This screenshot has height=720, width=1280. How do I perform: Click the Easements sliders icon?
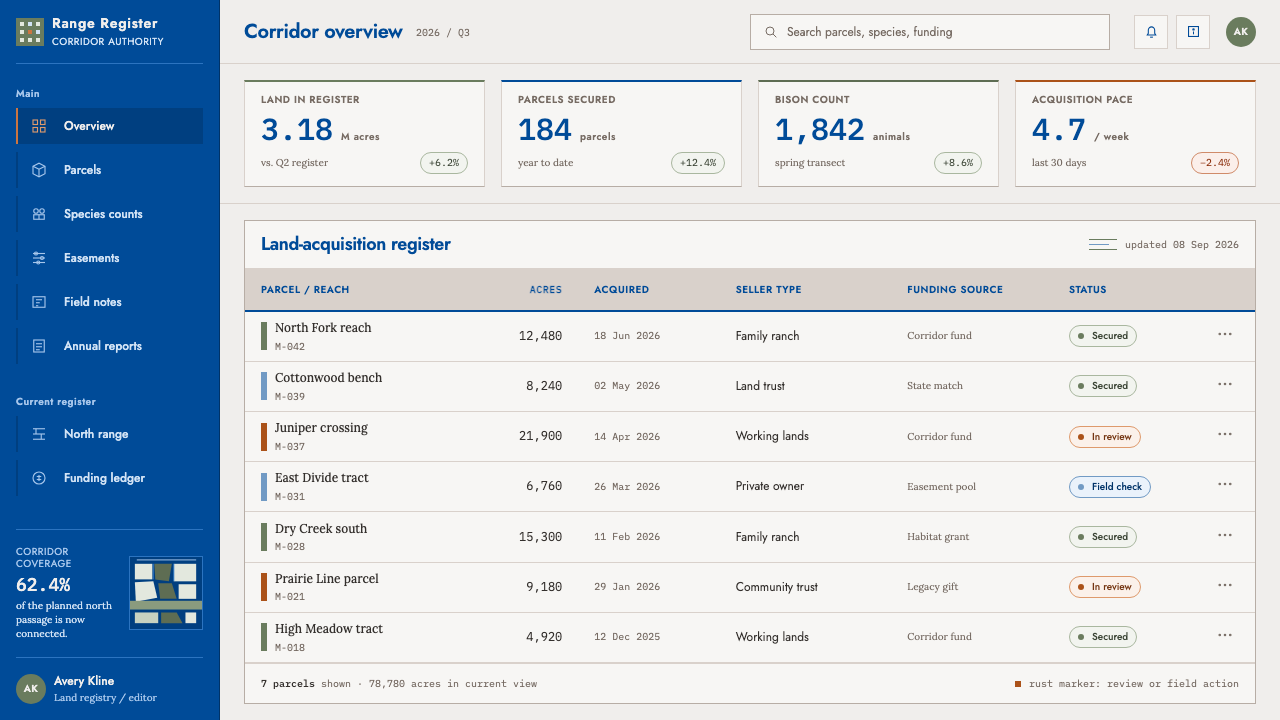click(39, 258)
